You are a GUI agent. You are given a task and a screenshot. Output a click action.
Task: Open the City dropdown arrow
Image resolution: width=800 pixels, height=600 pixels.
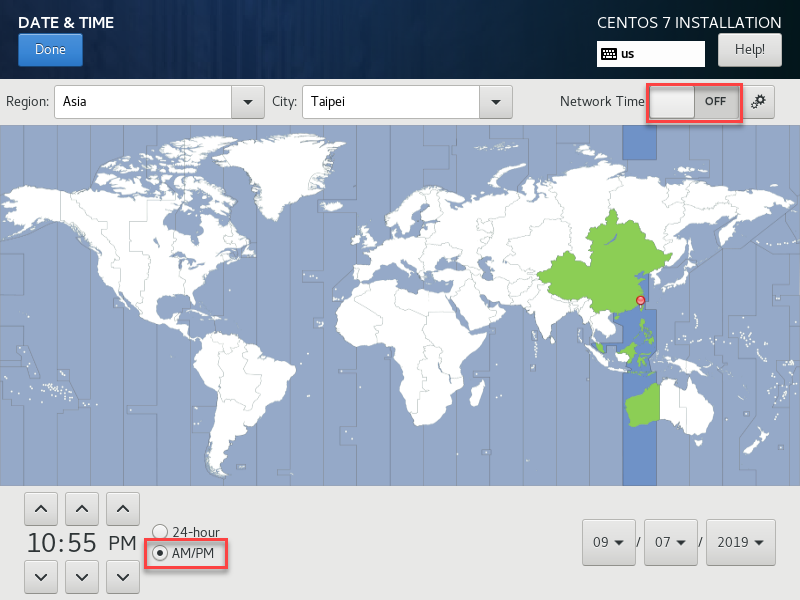(495, 102)
